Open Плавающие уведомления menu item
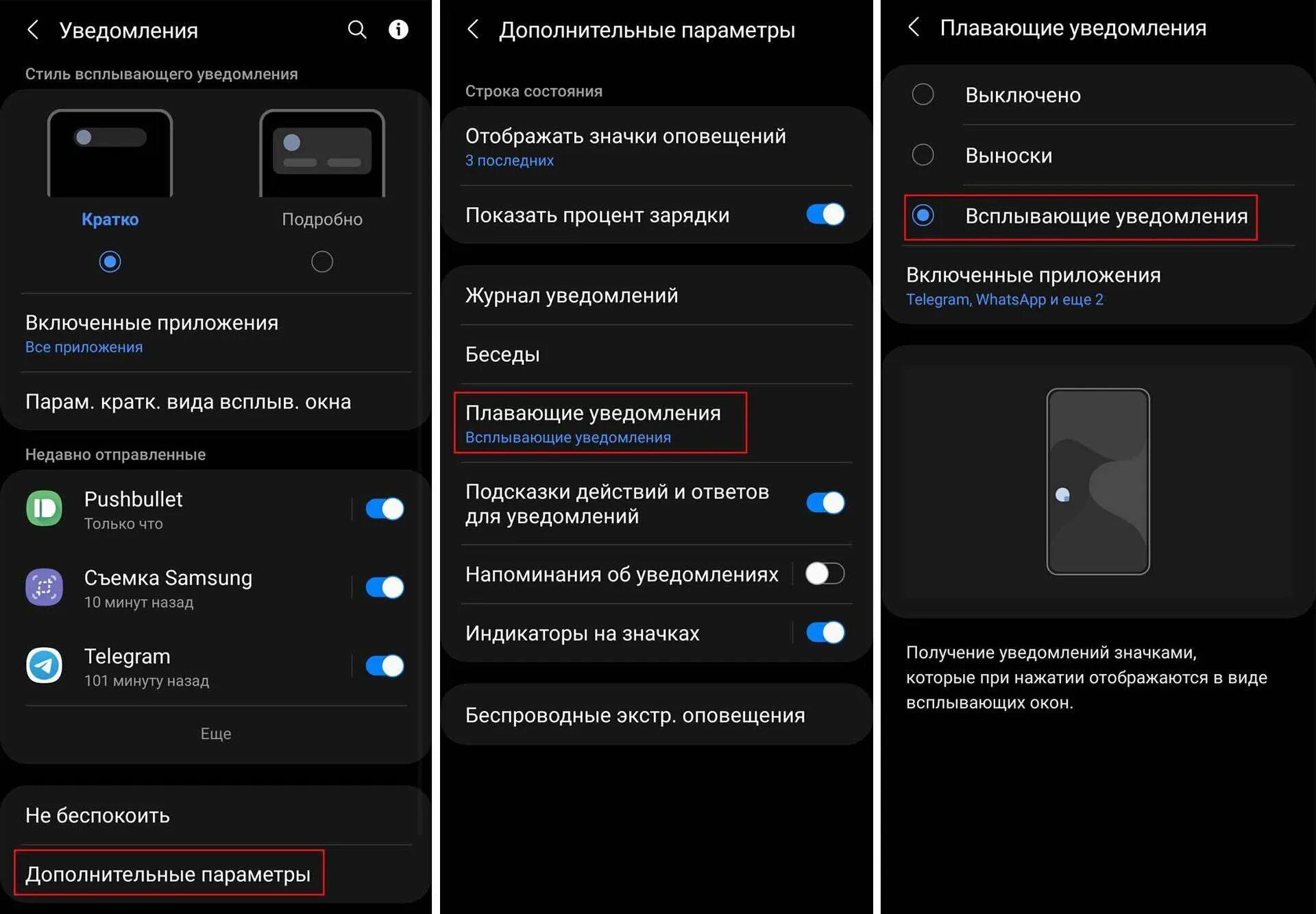 pos(600,423)
